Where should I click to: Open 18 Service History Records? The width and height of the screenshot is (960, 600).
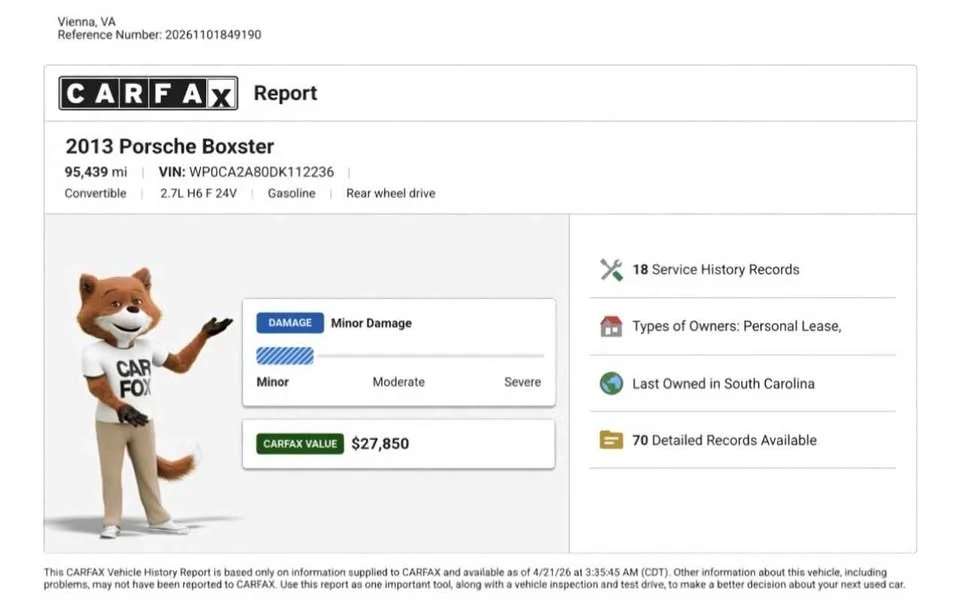click(x=716, y=270)
